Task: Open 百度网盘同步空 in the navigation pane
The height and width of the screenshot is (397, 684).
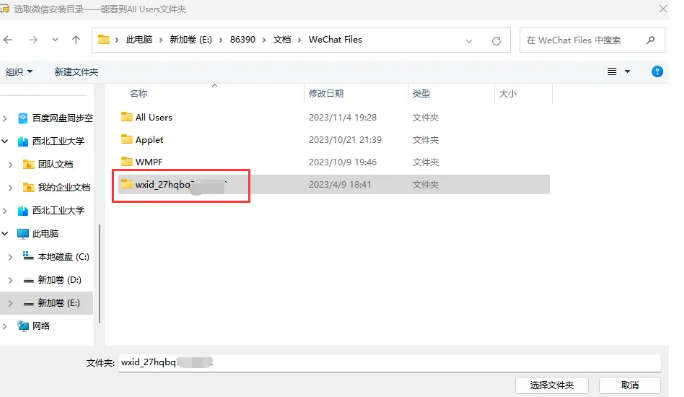Action: tap(62, 118)
